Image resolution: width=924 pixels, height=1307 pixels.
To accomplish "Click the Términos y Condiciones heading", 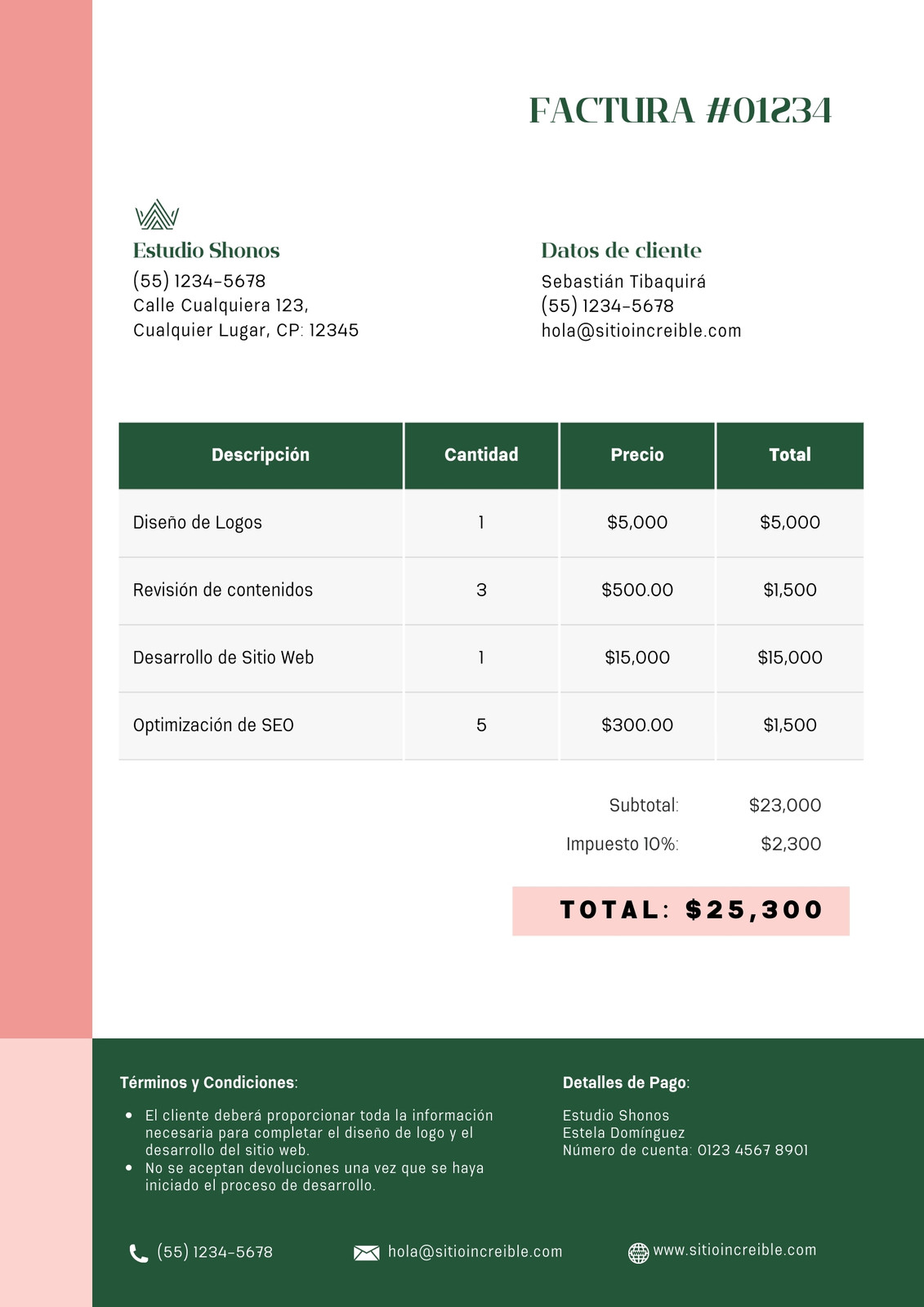I will (x=208, y=1082).
